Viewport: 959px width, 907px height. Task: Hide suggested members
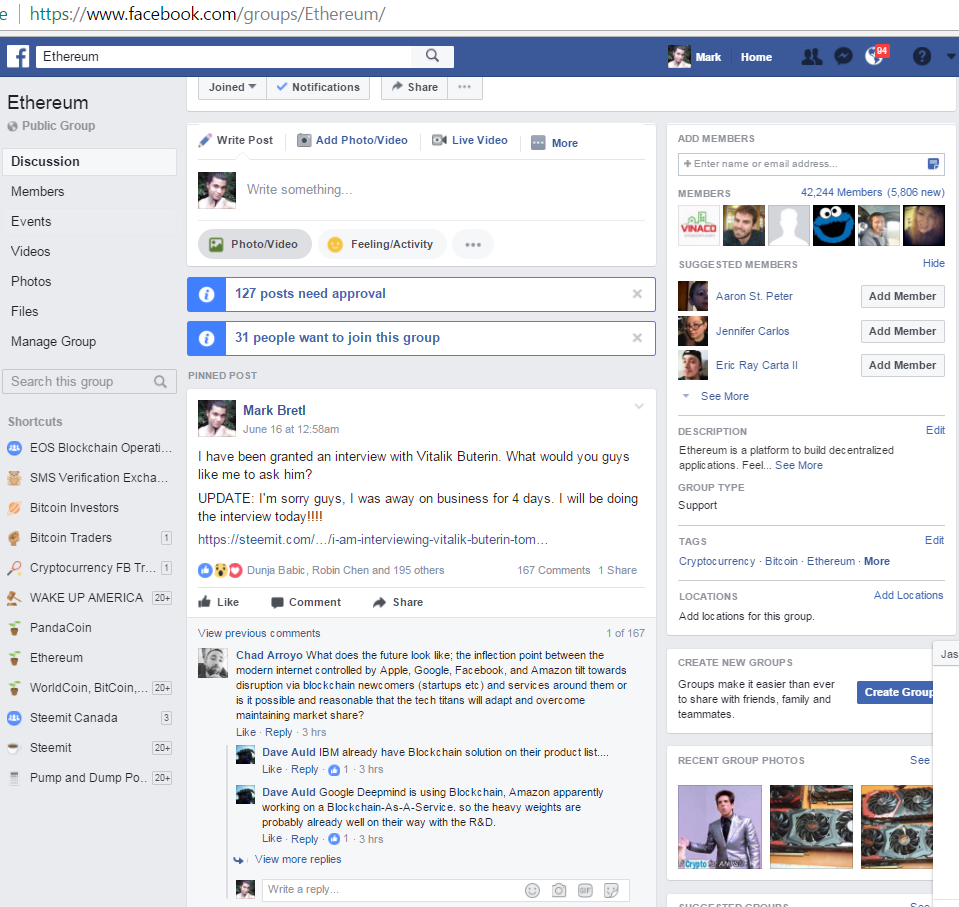click(933, 264)
